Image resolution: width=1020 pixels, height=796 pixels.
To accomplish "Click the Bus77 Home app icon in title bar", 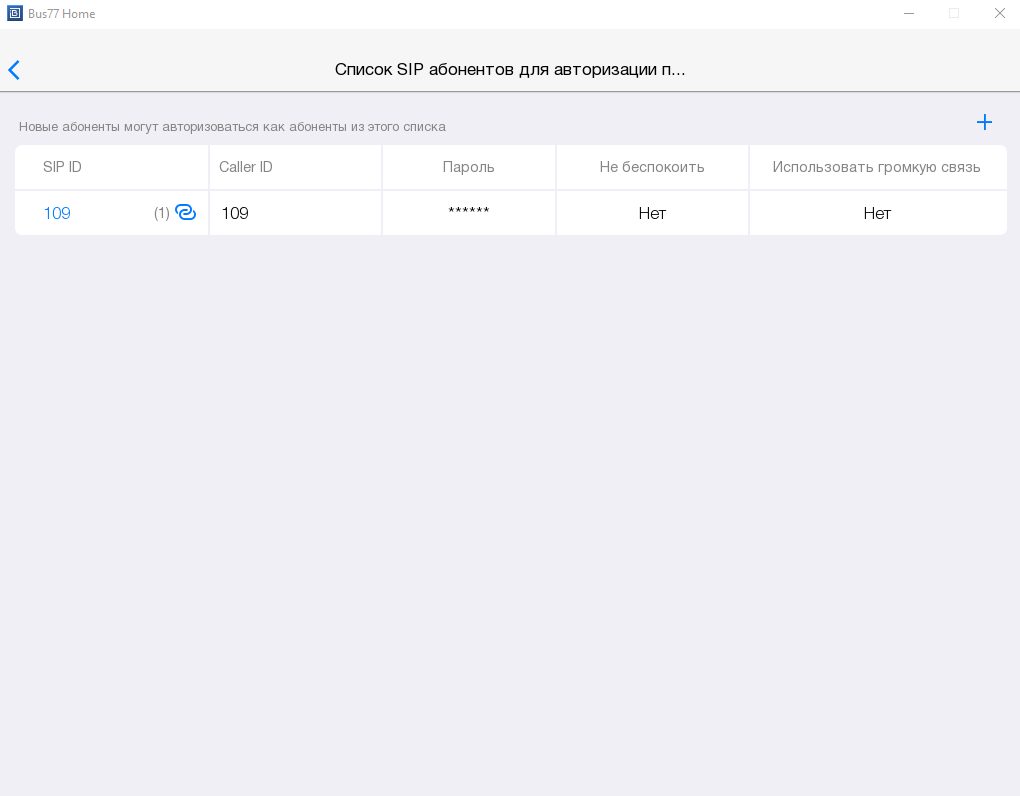I will [x=14, y=14].
